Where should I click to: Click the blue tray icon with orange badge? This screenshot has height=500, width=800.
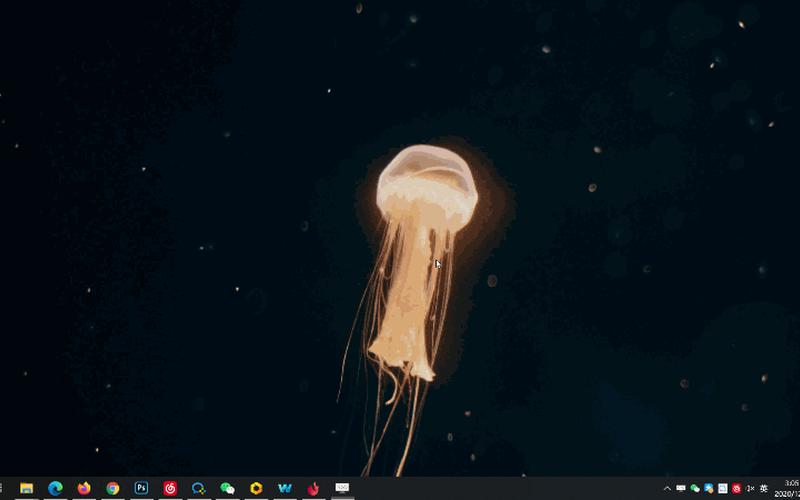pyautogui.click(x=709, y=488)
